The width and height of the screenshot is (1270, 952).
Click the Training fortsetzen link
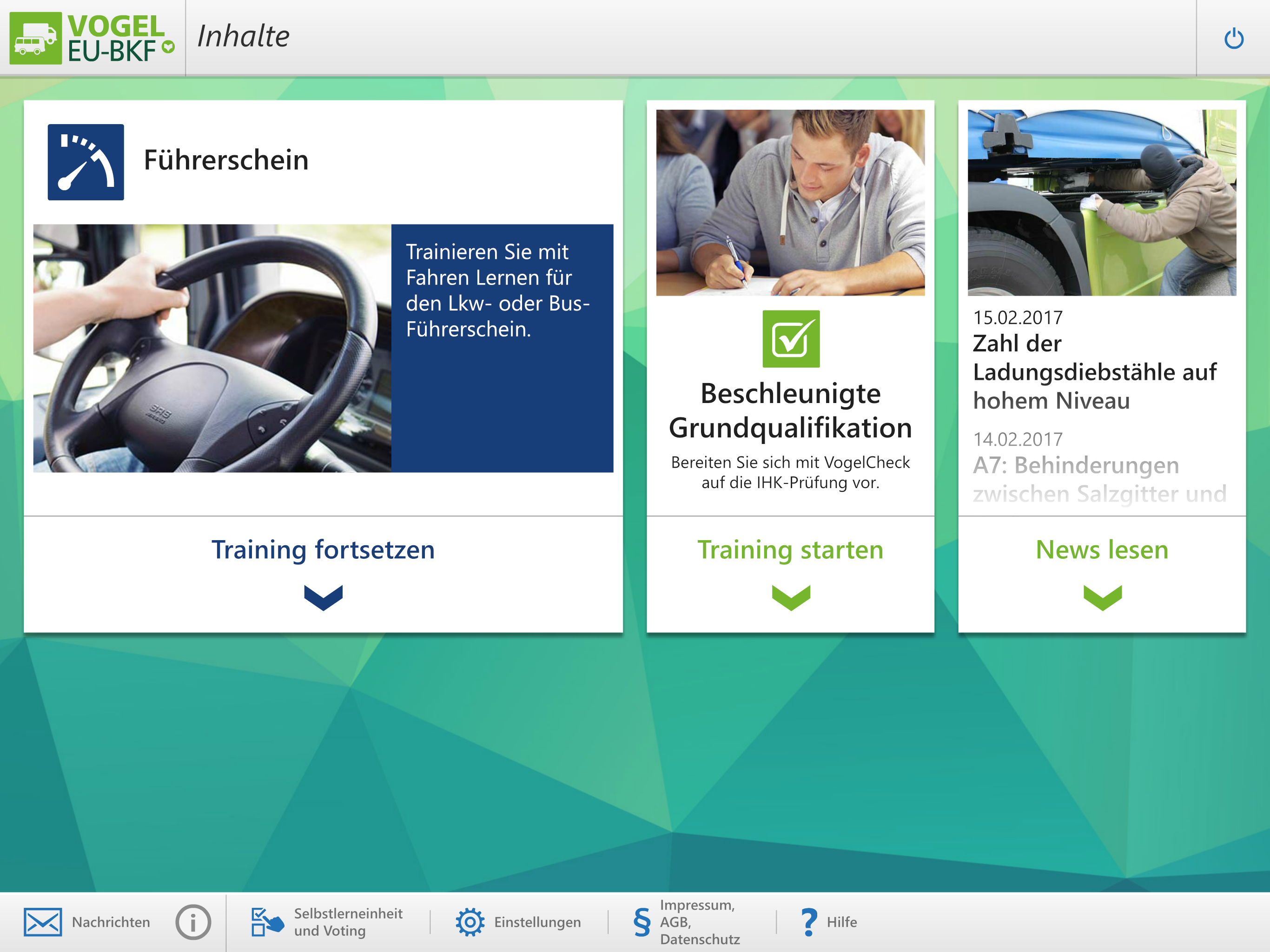coord(323,549)
